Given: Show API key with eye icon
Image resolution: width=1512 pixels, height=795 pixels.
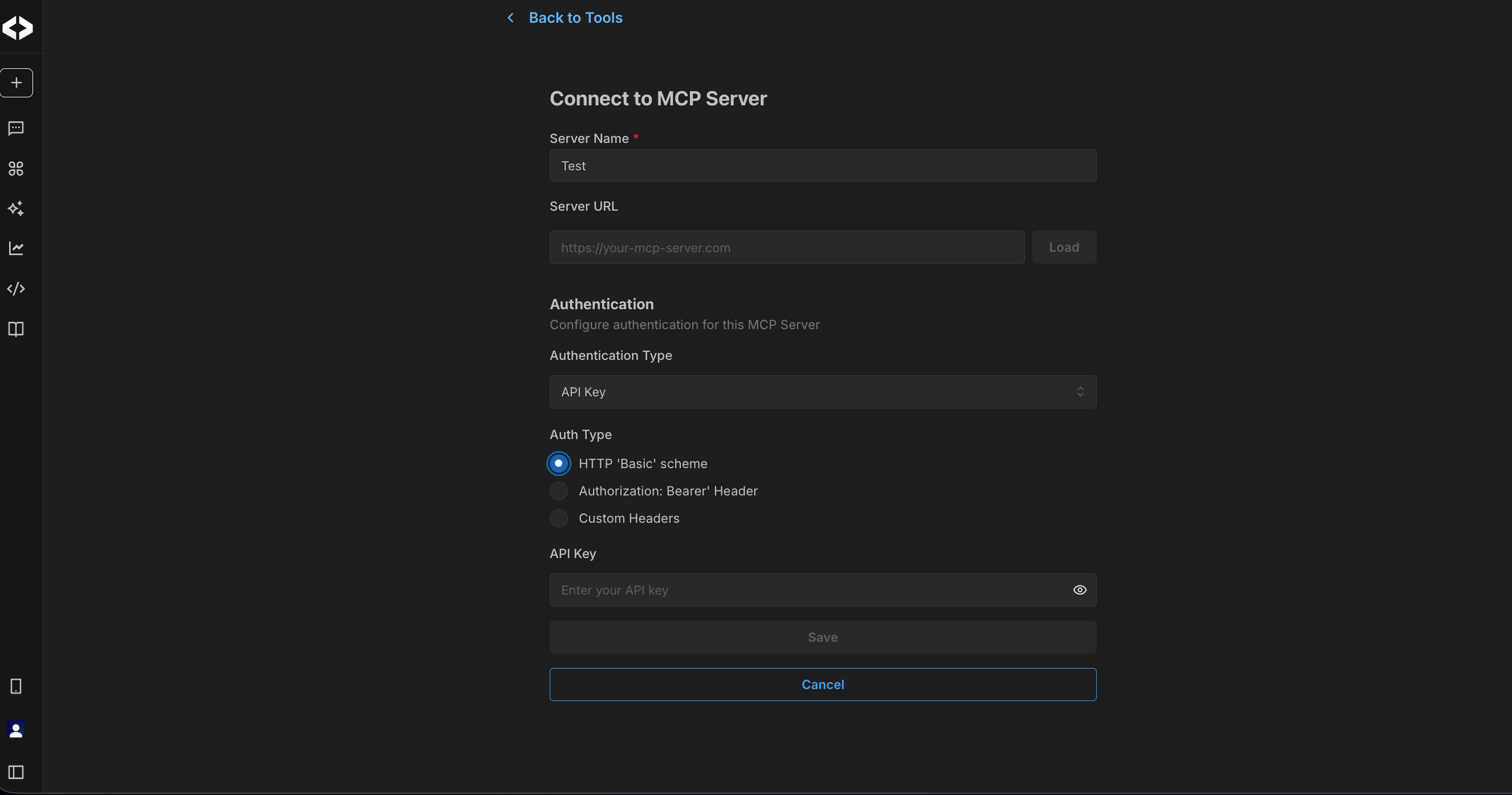Looking at the screenshot, I should coord(1080,589).
